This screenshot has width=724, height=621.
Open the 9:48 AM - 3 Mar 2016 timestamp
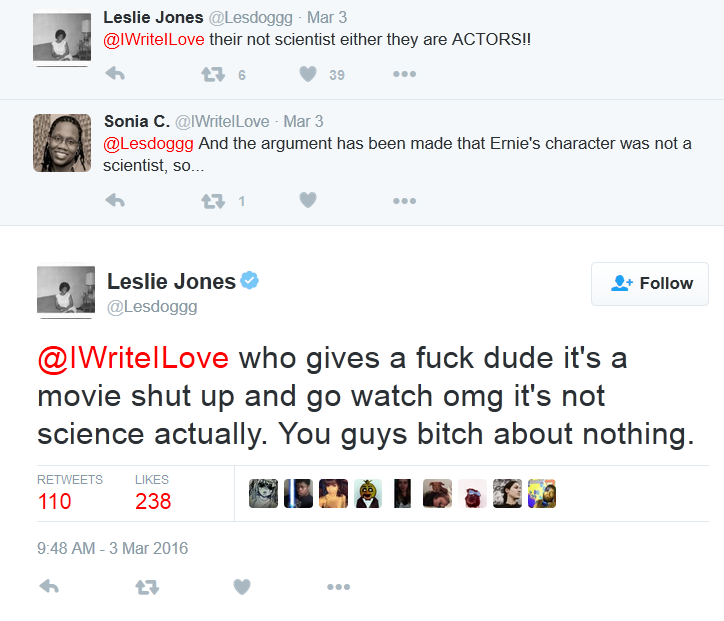point(112,548)
